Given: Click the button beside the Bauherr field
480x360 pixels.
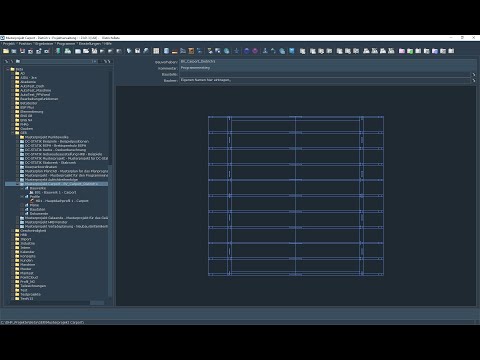Looking at the screenshot, I should click(474, 80).
